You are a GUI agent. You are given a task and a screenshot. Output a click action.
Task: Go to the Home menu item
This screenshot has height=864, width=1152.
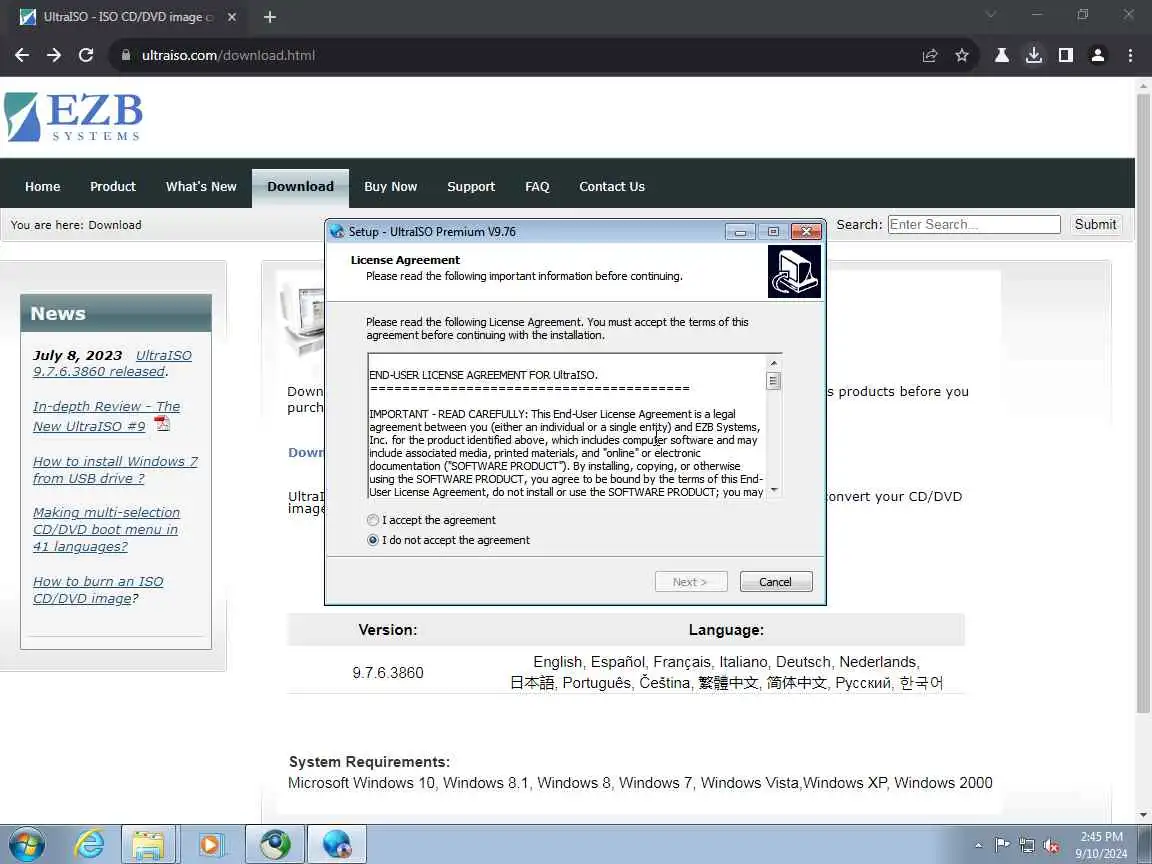click(x=43, y=187)
